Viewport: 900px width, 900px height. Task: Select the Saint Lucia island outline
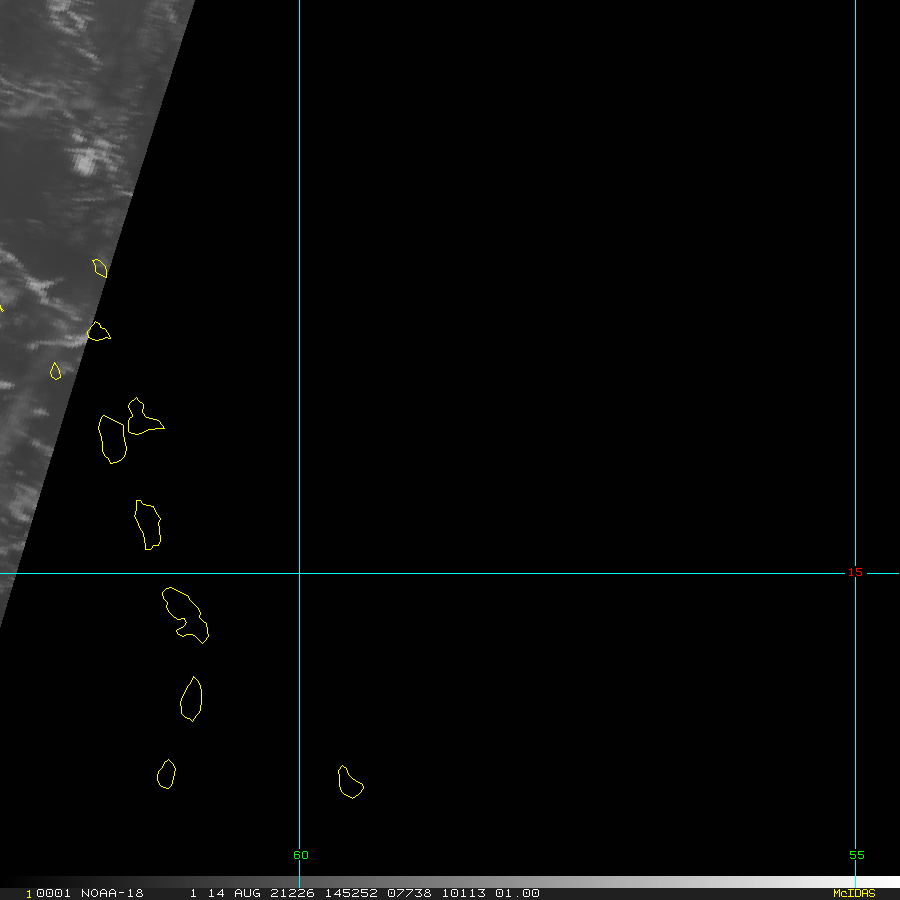(191, 698)
